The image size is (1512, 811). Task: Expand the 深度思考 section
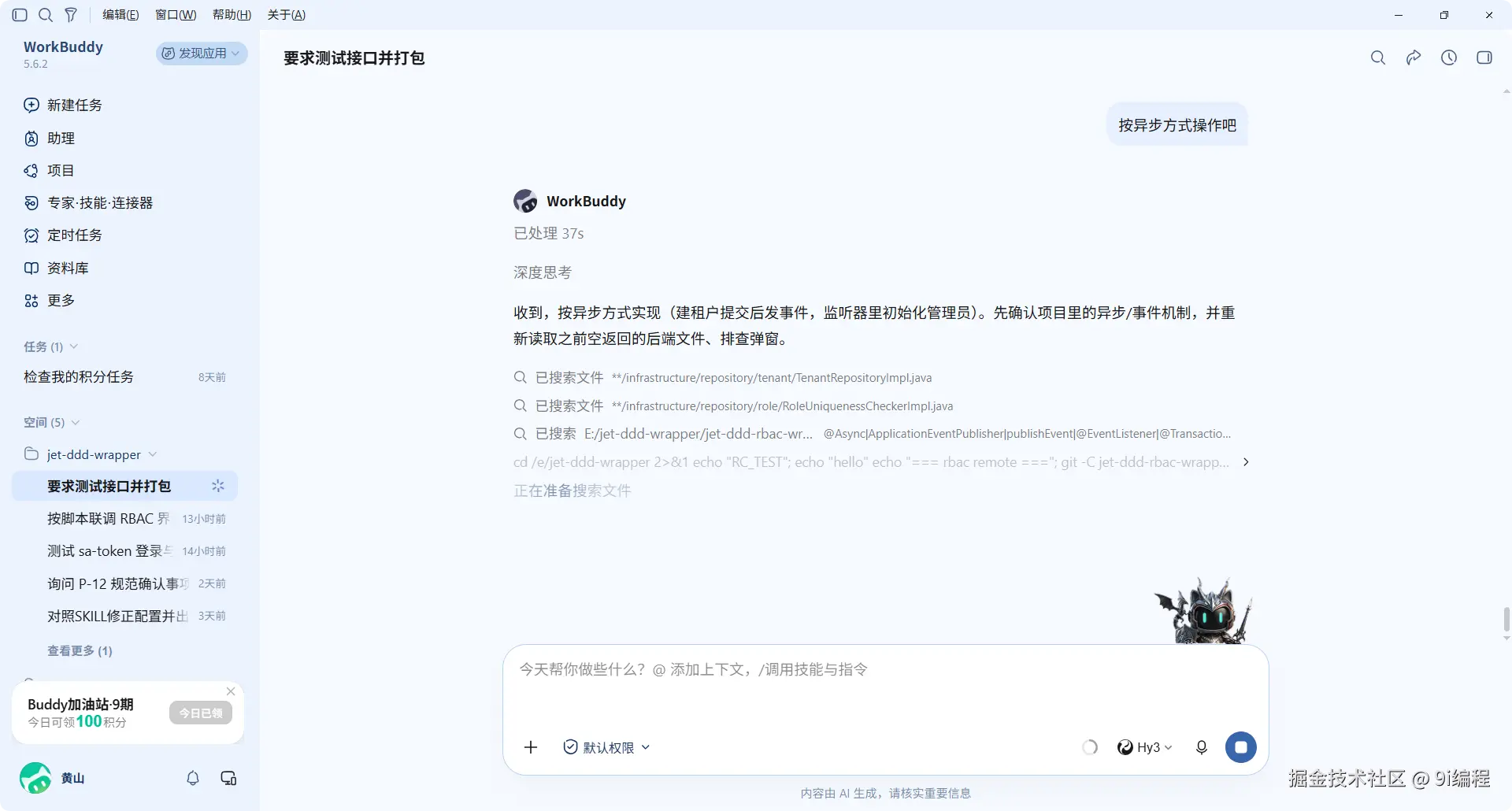(543, 272)
